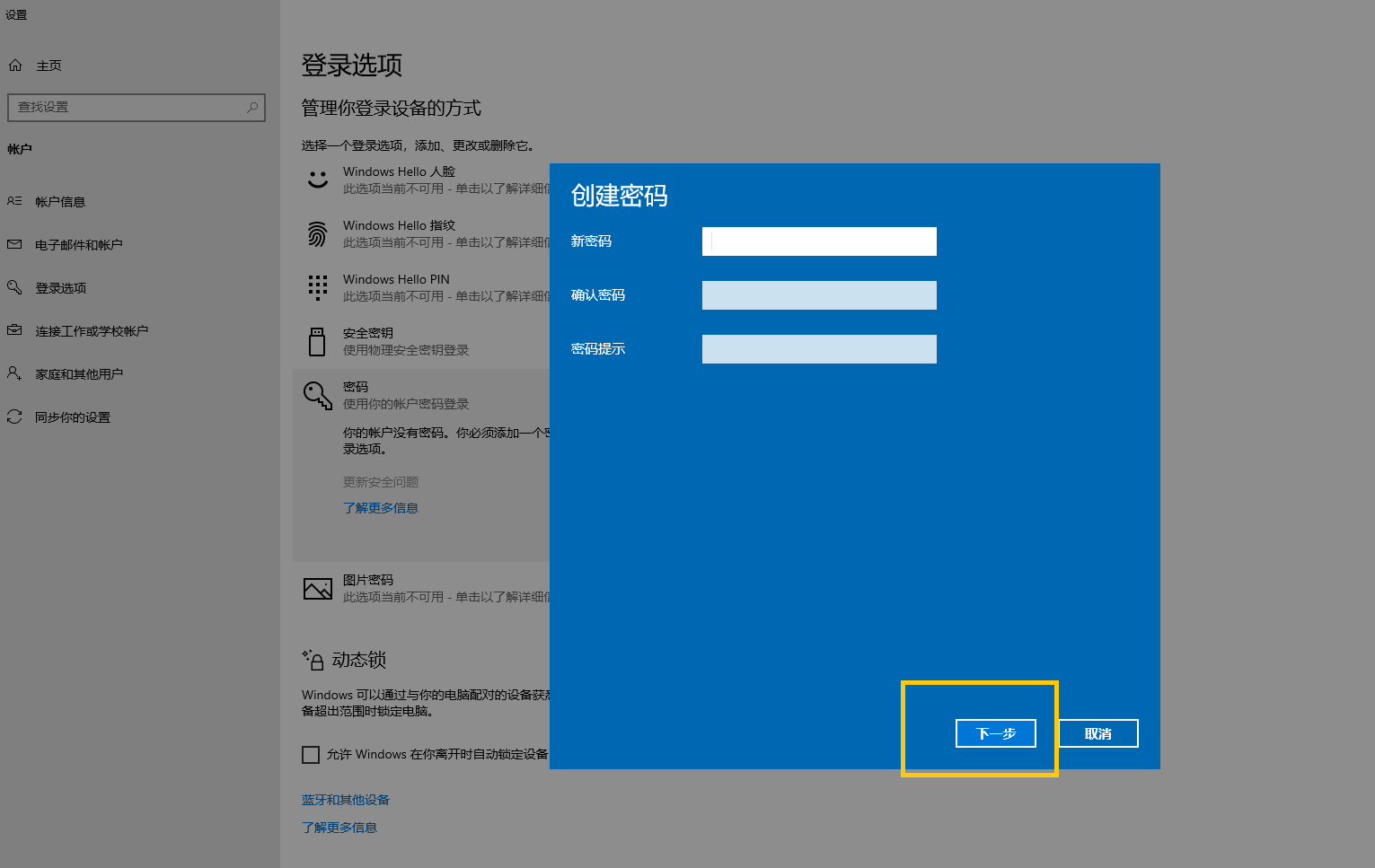Enable auto-lock when away checkbox
1375x868 pixels.
pos(311,755)
